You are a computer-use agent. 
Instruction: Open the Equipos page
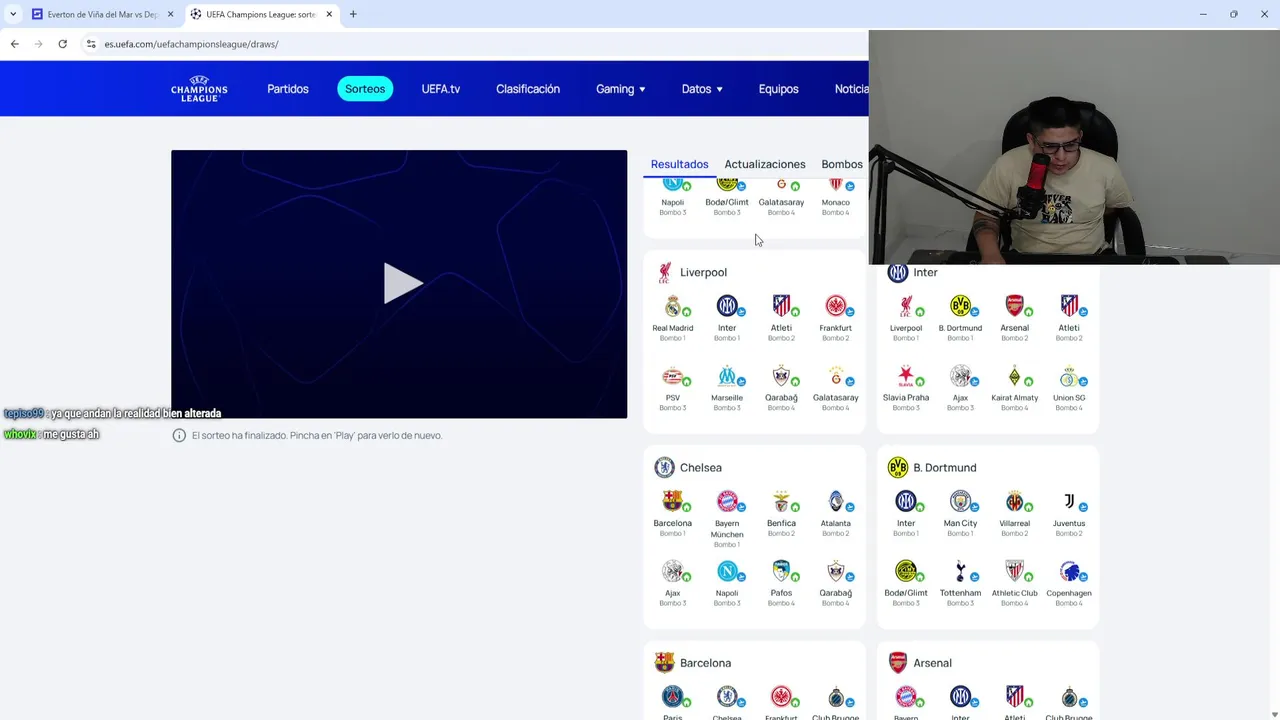(778, 89)
